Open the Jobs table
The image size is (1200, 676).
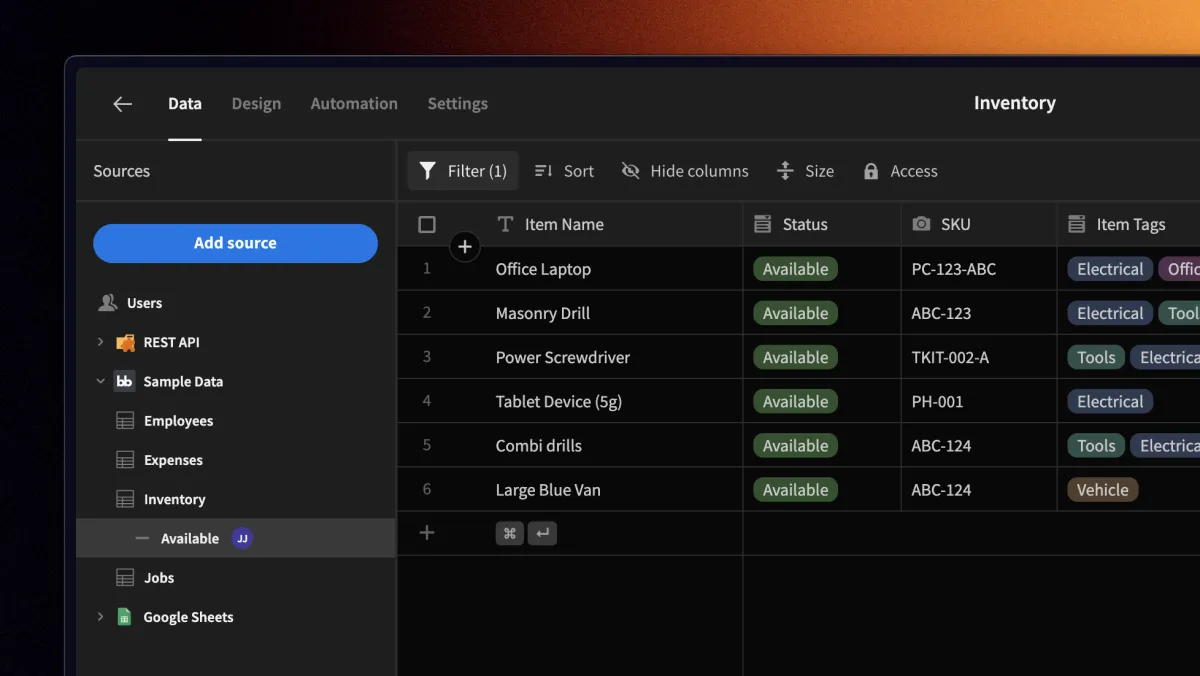click(159, 577)
